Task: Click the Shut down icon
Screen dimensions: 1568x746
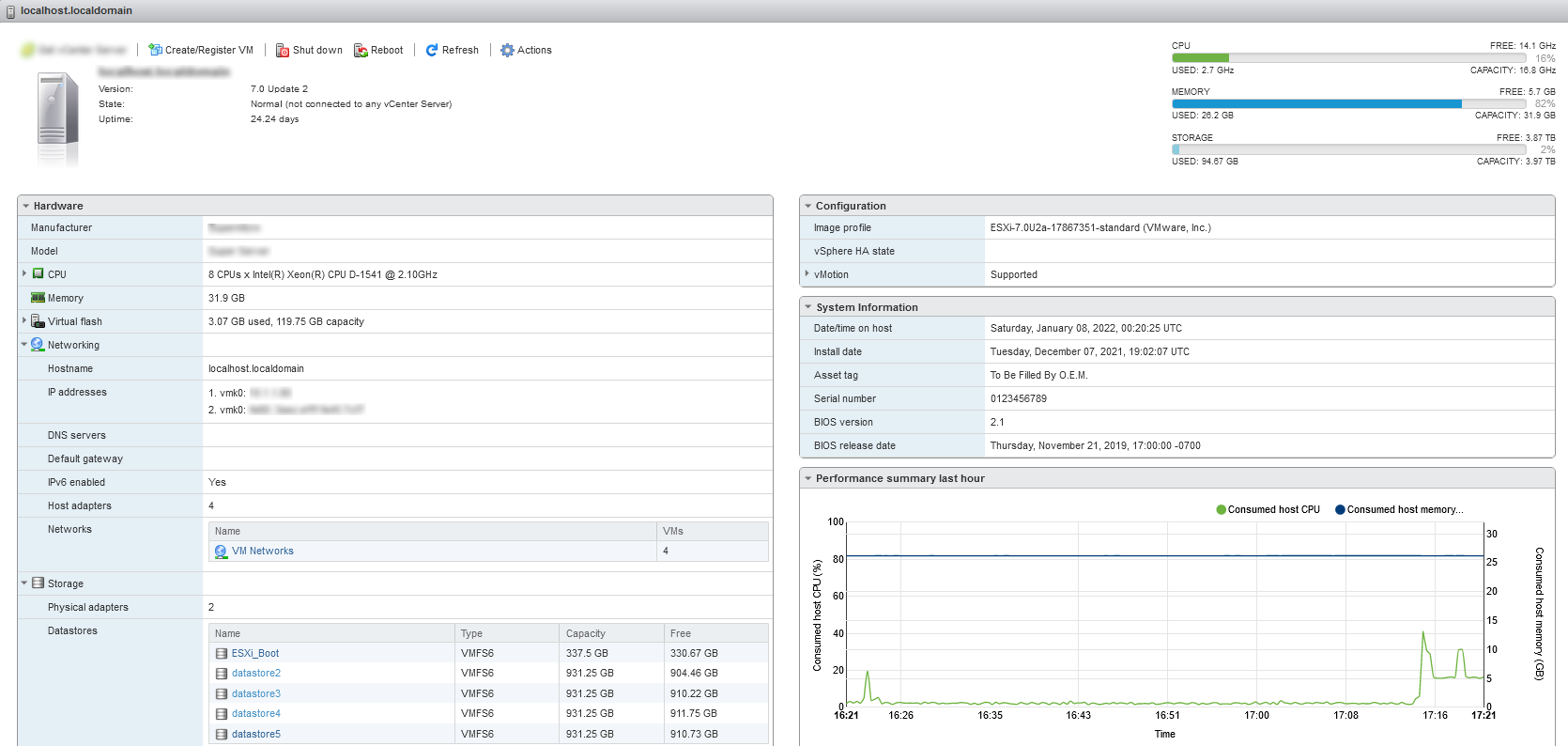Action: click(x=283, y=50)
